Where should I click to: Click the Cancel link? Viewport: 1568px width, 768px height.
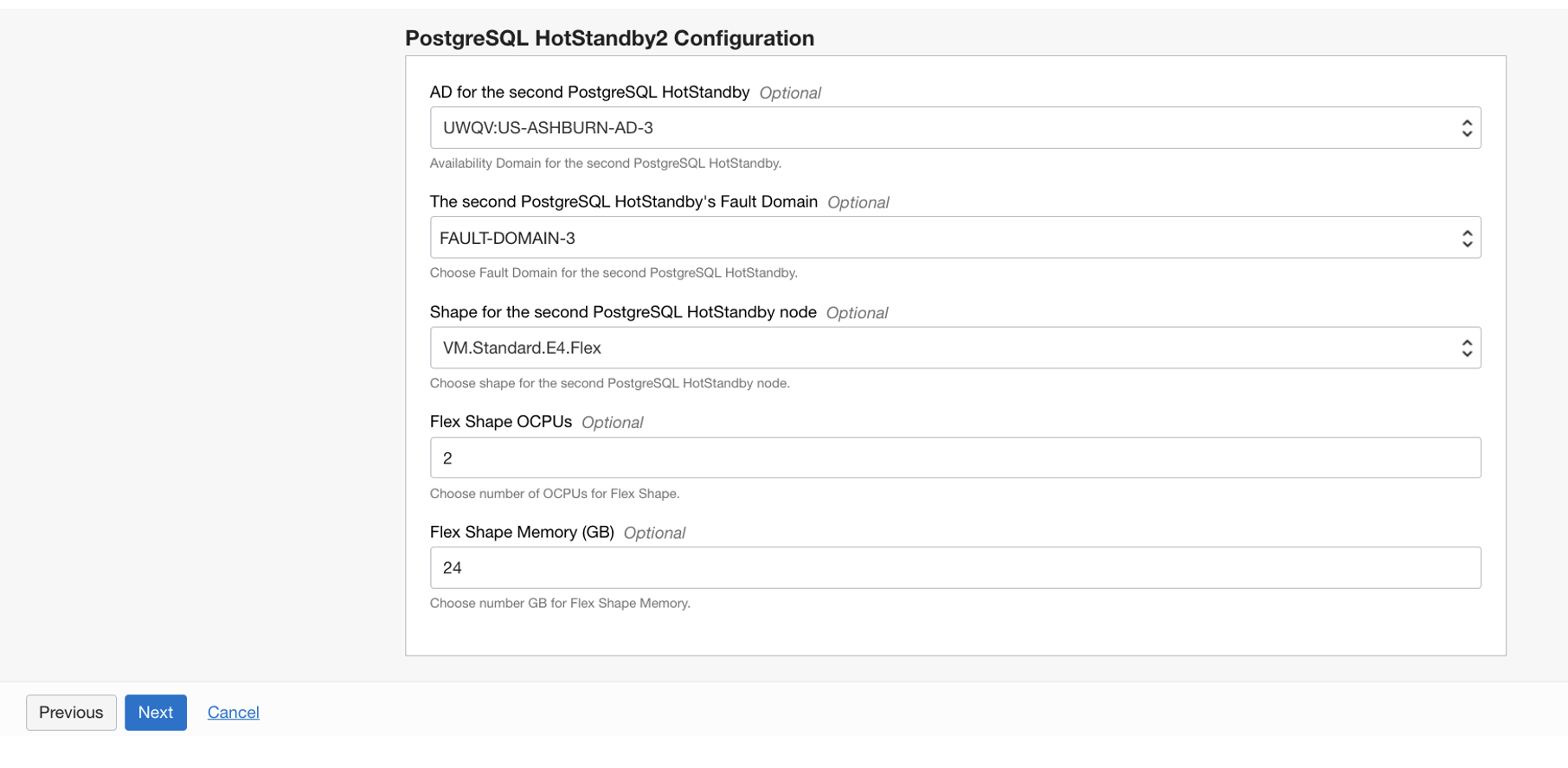click(233, 713)
